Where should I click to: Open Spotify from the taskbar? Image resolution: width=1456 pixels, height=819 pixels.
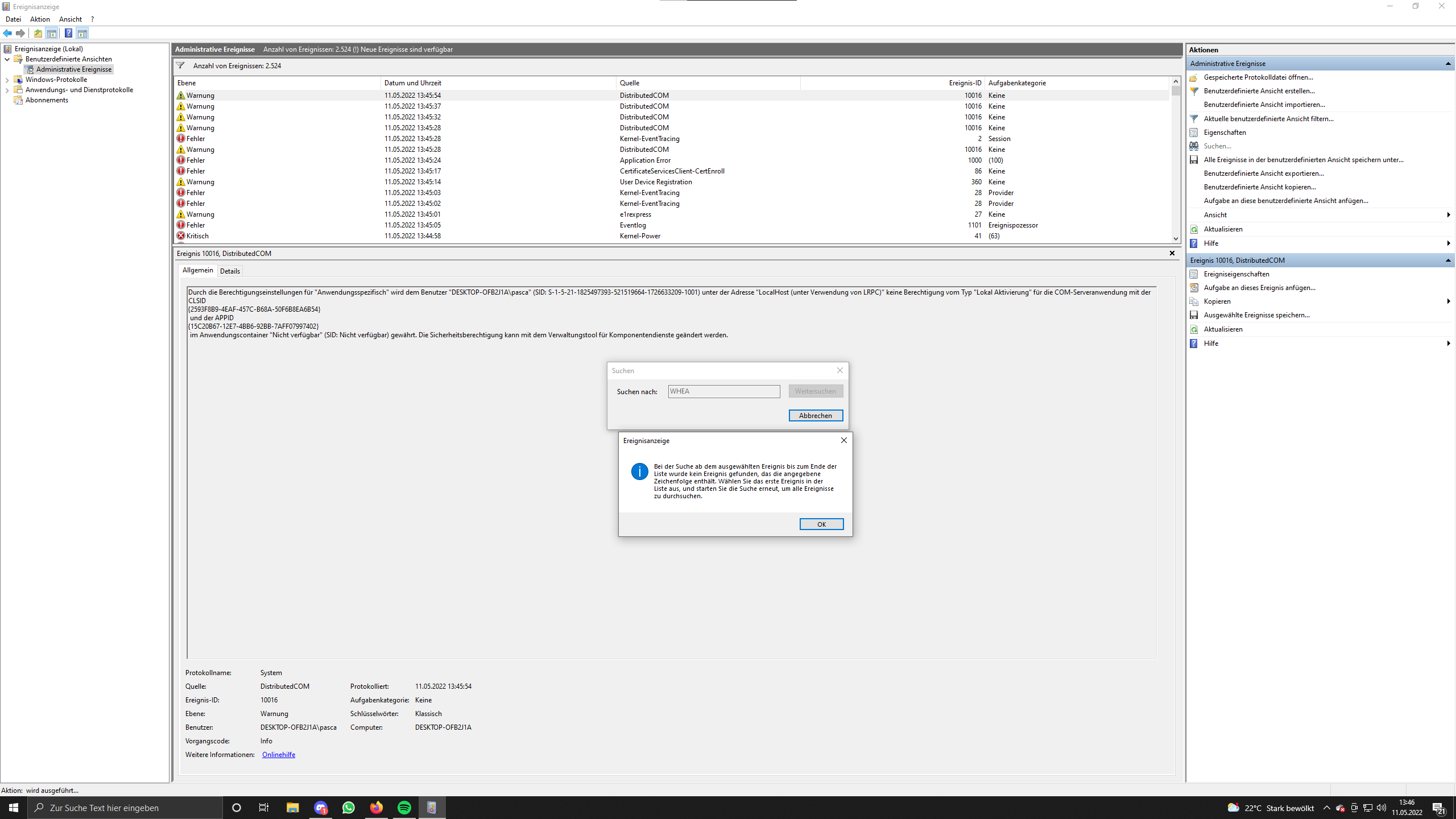[404, 808]
